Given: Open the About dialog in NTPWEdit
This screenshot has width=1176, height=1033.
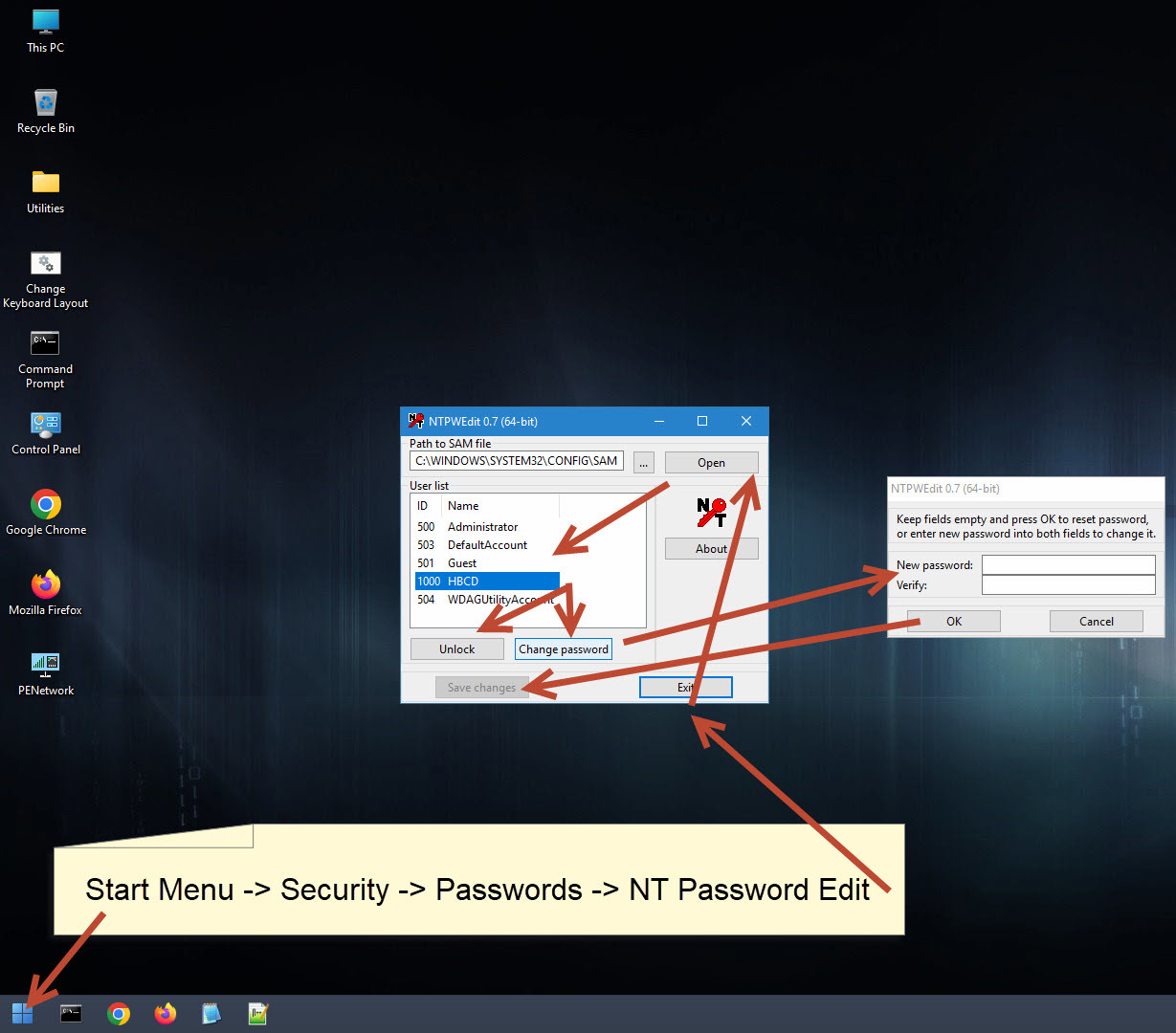Looking at the screenshot, I should (711, 548).
